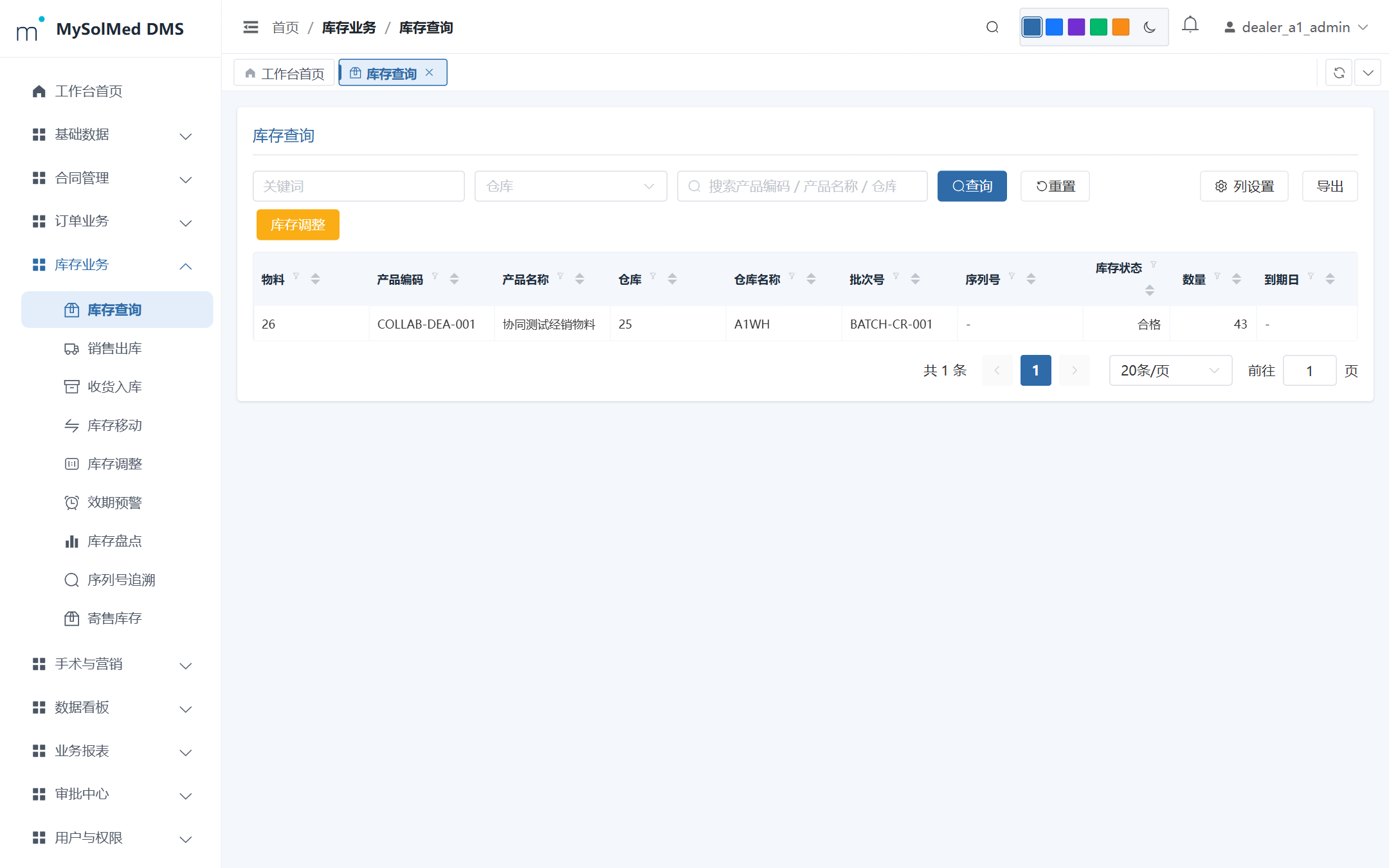Filter the 数量 column
The height and width of the screenshot is (868, 1389).
[x=1217, y=276]
